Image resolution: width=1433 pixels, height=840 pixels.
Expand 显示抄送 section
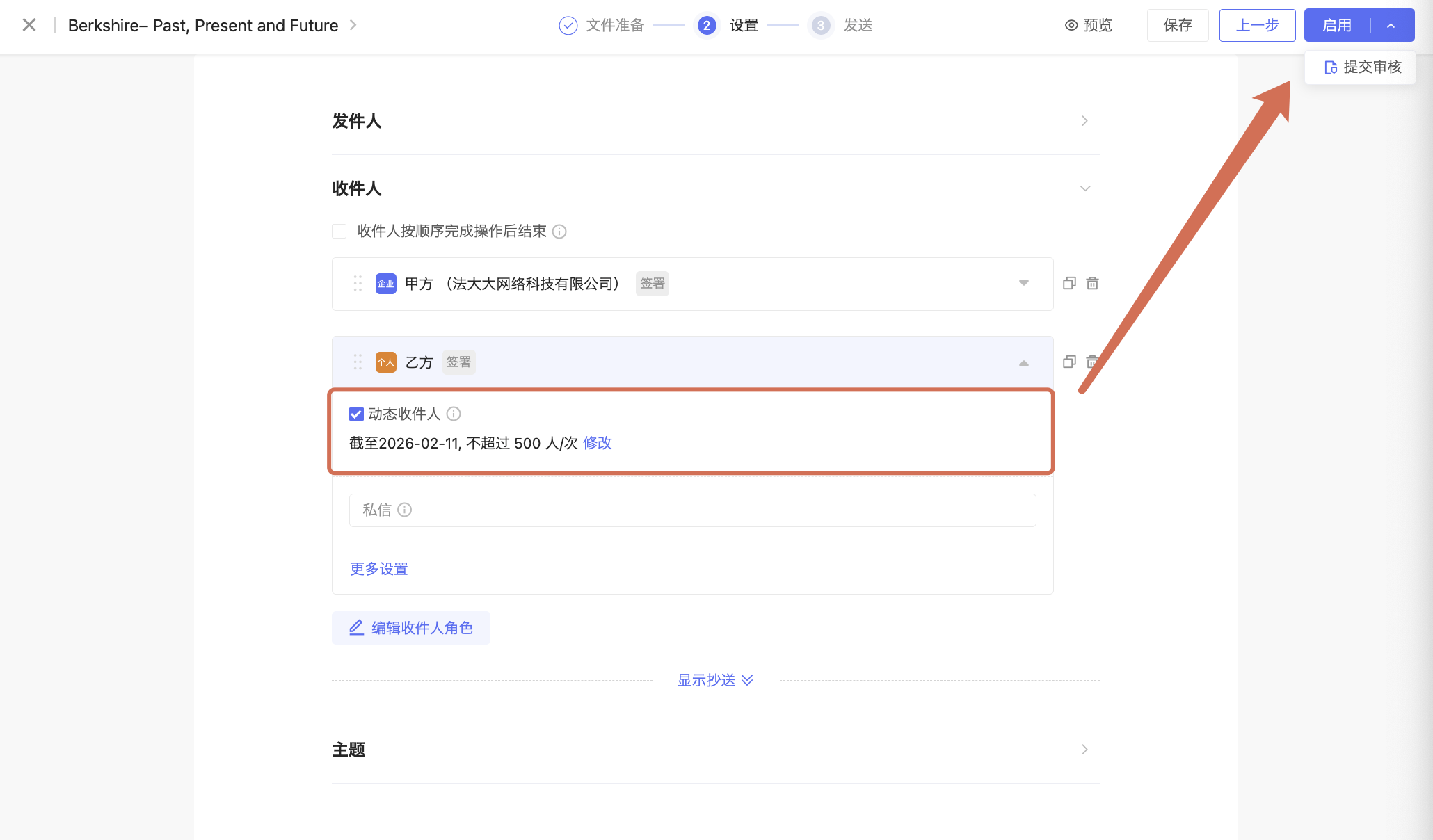pyautogui.click(x=715, y=680)
